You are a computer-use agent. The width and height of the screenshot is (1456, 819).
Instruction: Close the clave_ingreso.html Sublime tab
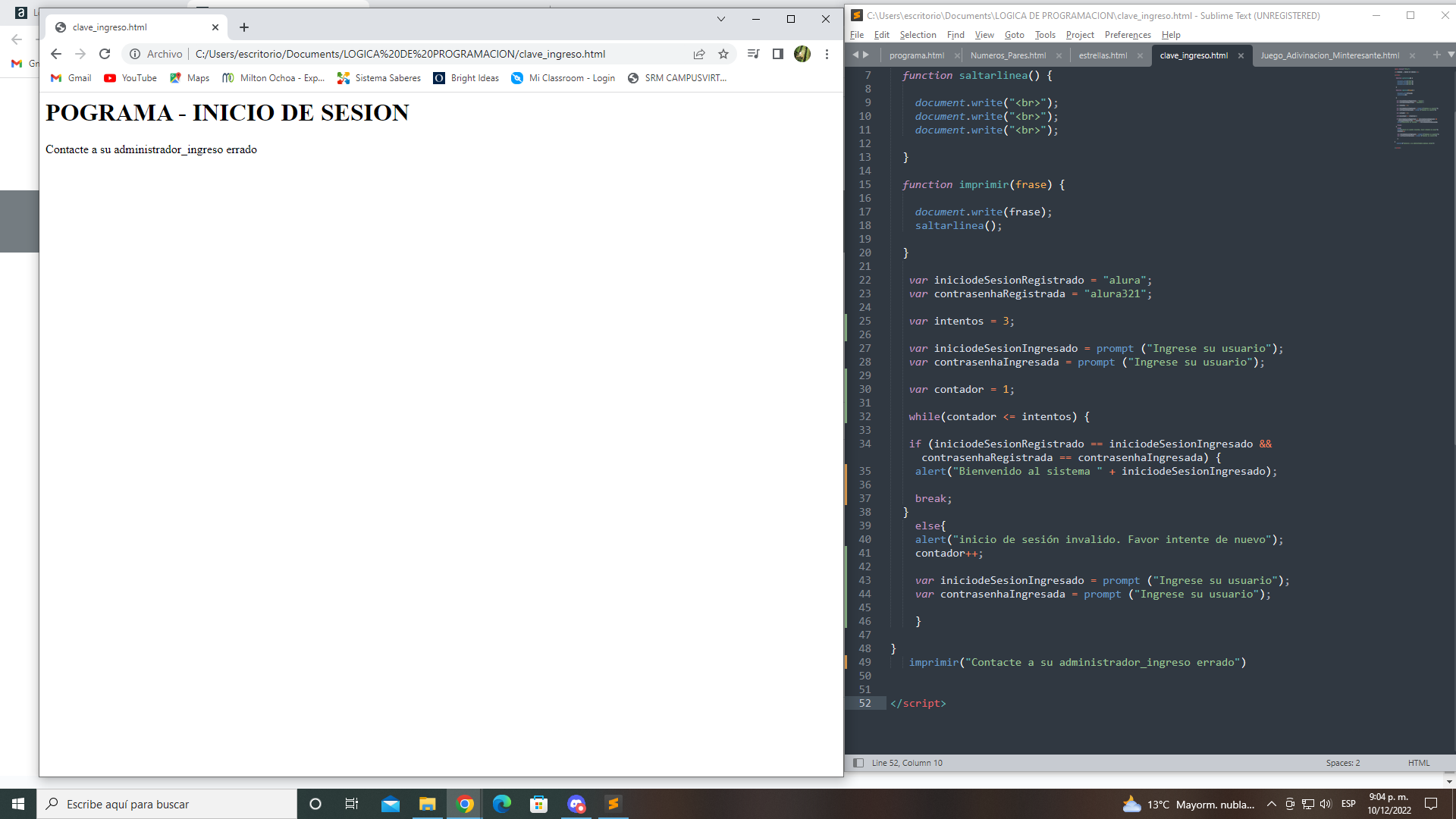point(1241,55)
